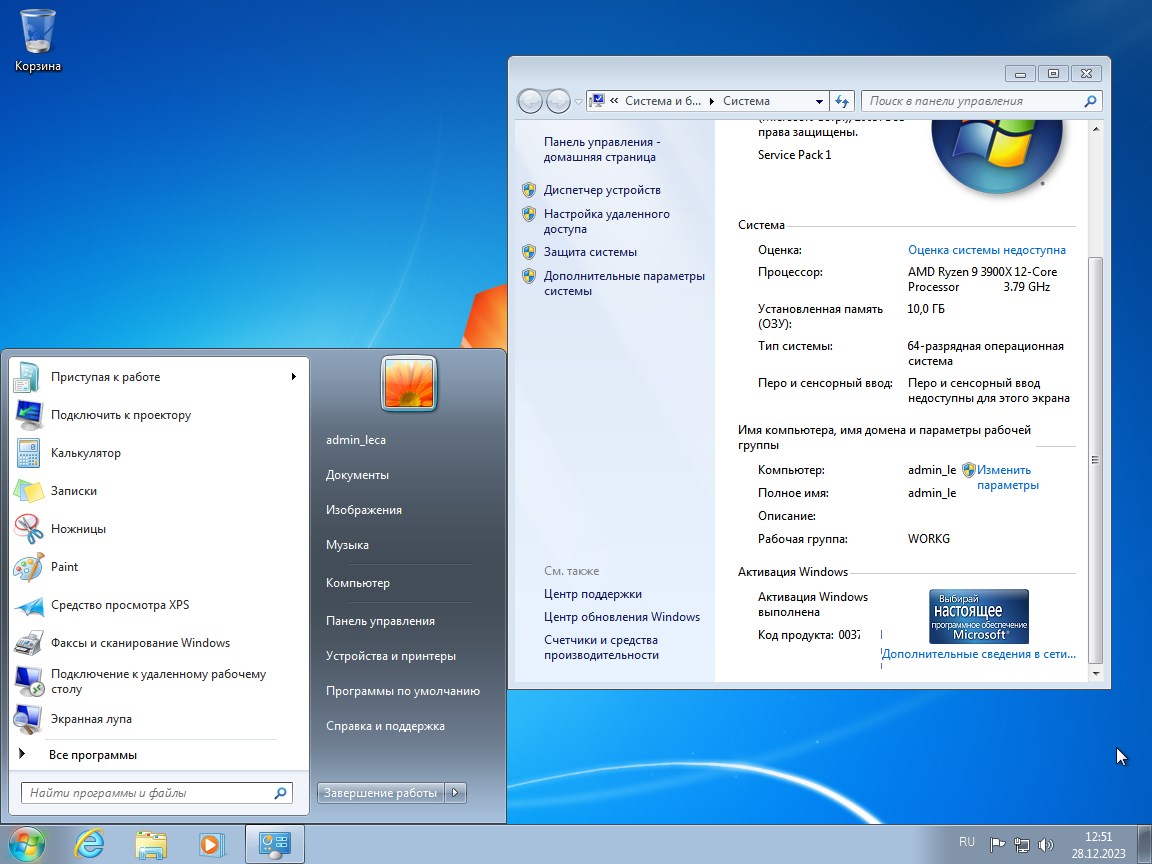Screen dimensions: 1152x864
Task: Open Windows Explorer from taskbar
Action: point(151,844)
